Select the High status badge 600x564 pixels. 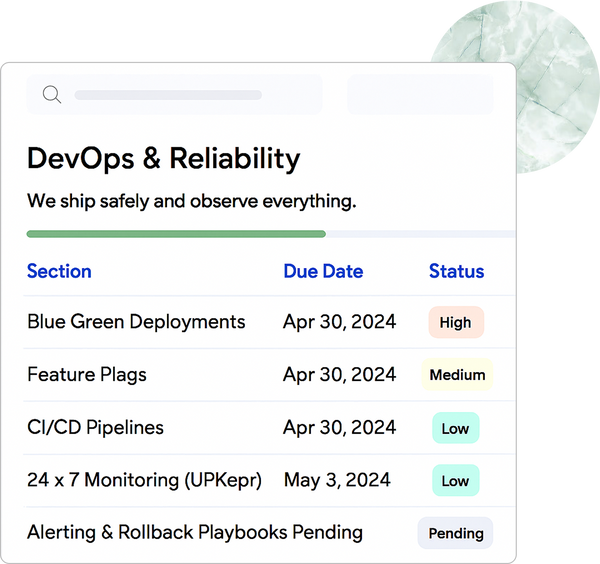pyautogui.click(x=455, y=322)
